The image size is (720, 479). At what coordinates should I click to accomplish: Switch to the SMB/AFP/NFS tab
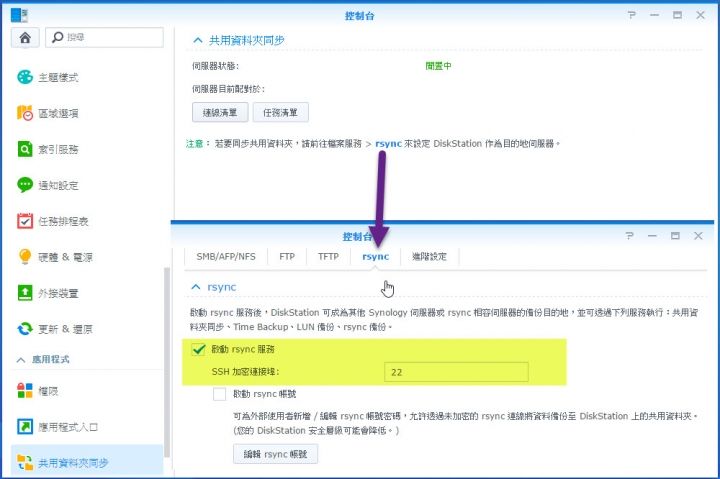click(x=226, y=257)
